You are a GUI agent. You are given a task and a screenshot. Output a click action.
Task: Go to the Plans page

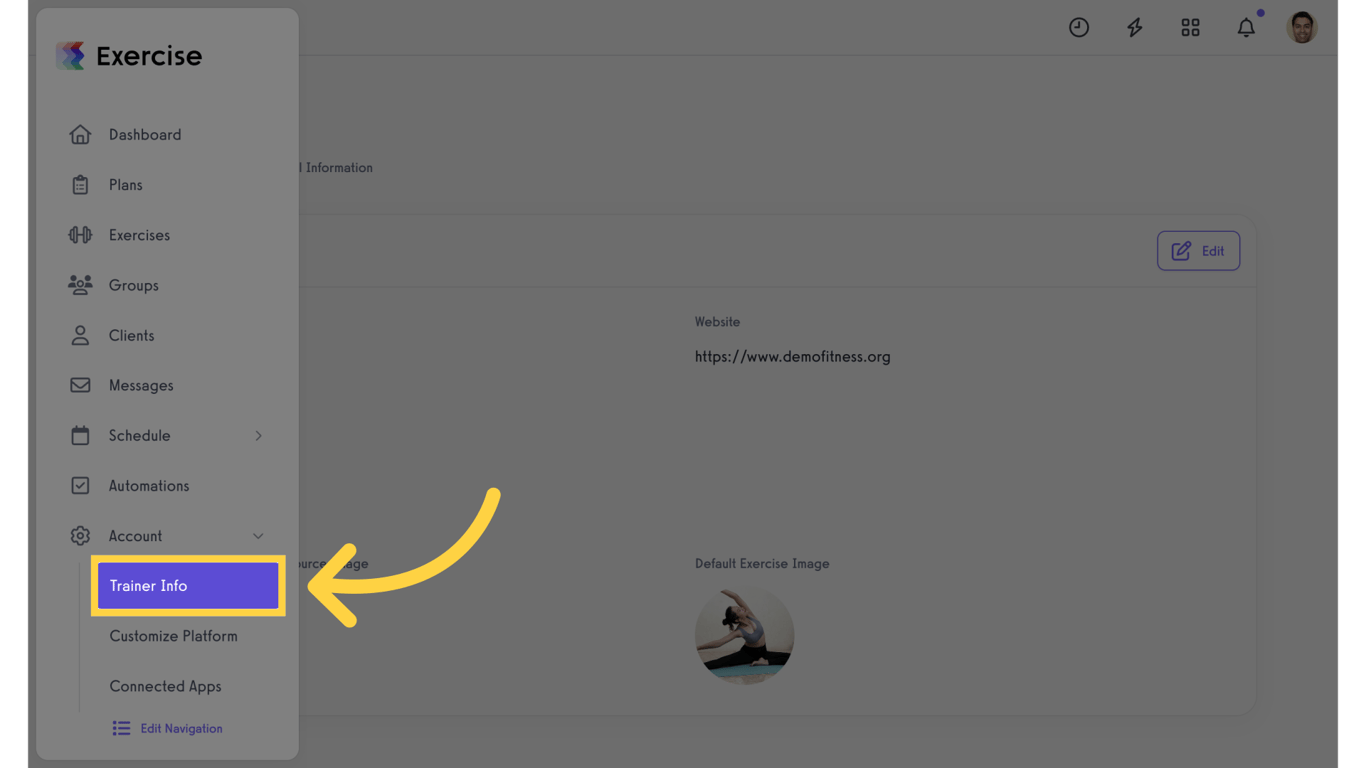point(125,185)
